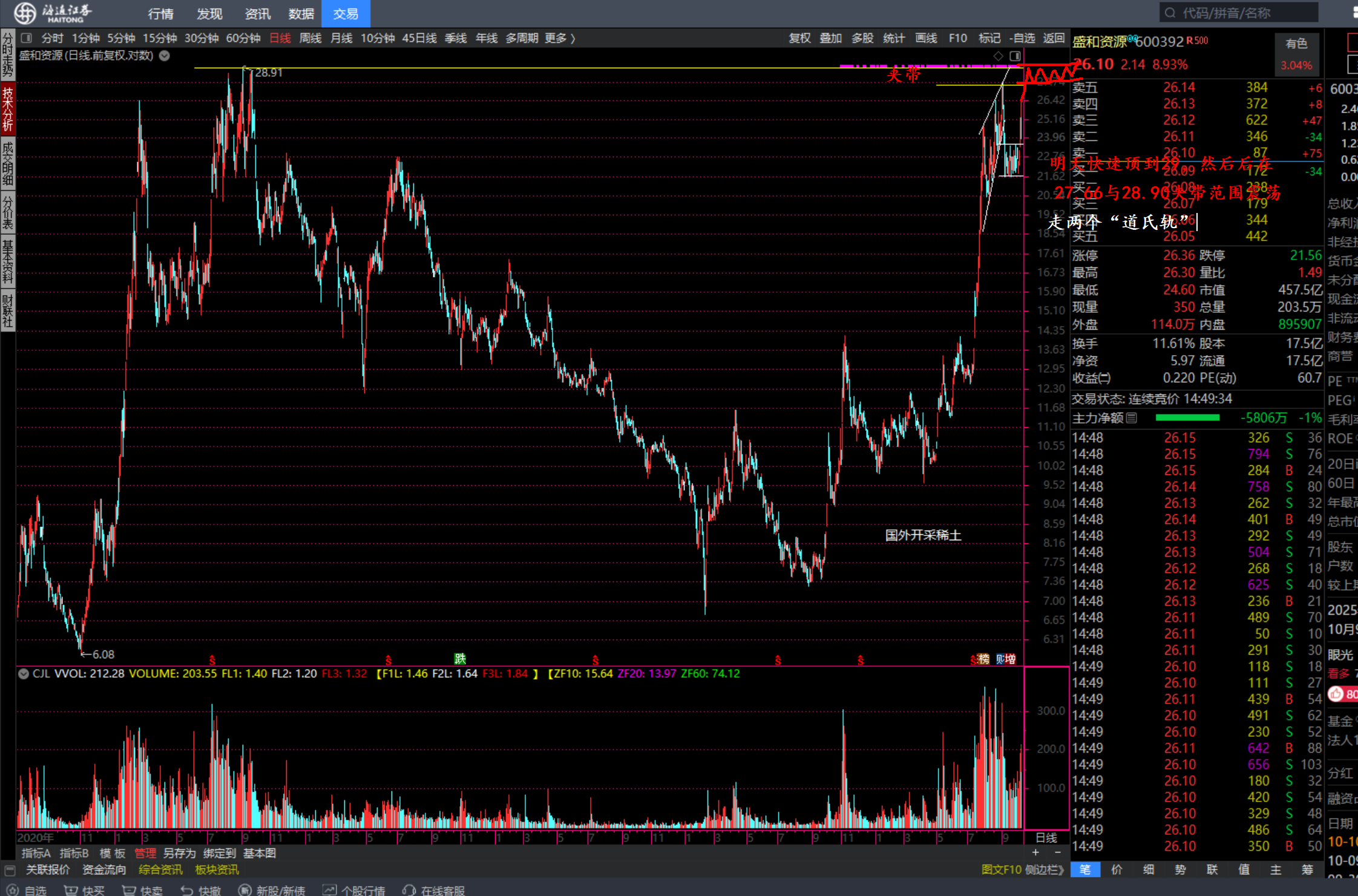Viewport: 1358px width, 896px height.
Task: Open the 行情 top menu
Action: click(160, 13)
